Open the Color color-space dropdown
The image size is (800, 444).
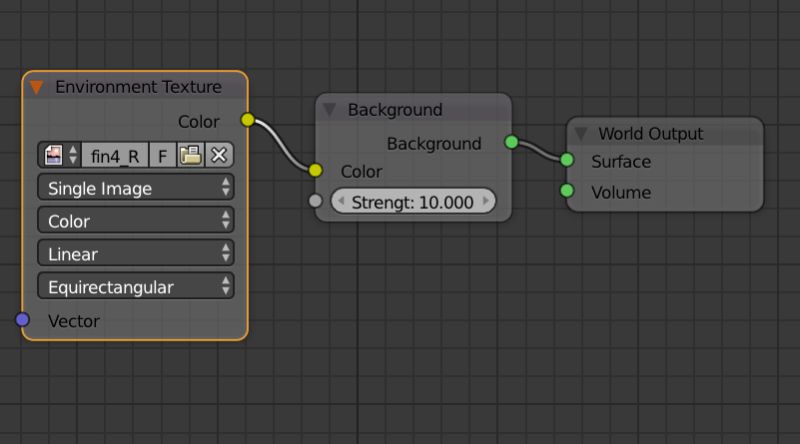pyautogui.click(x=136, y=220)
